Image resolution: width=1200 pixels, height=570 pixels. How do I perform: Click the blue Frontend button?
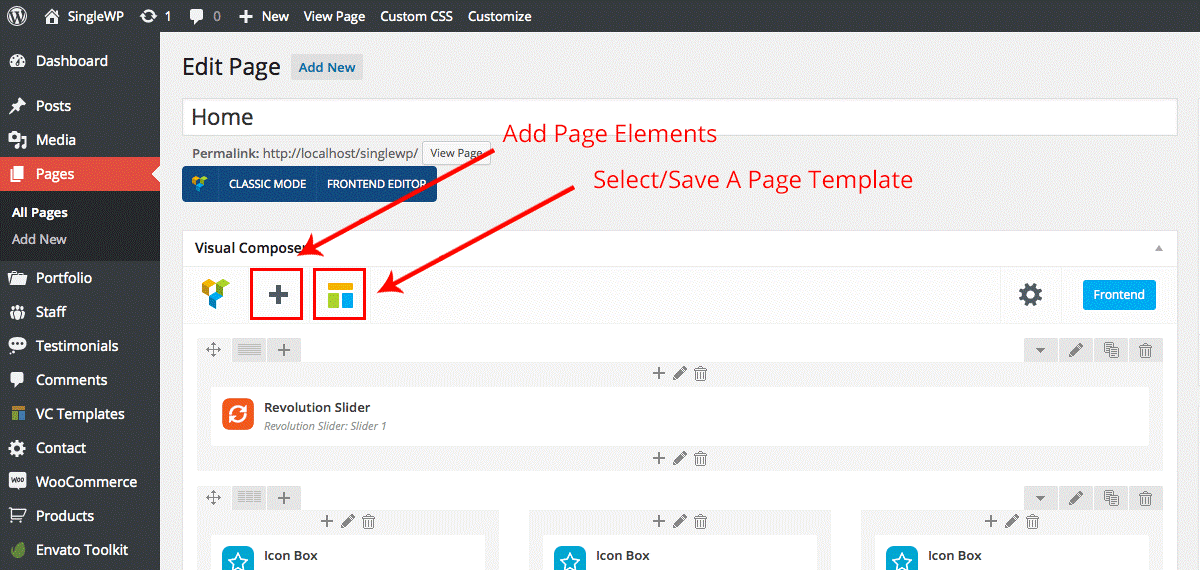(1119, 294)
